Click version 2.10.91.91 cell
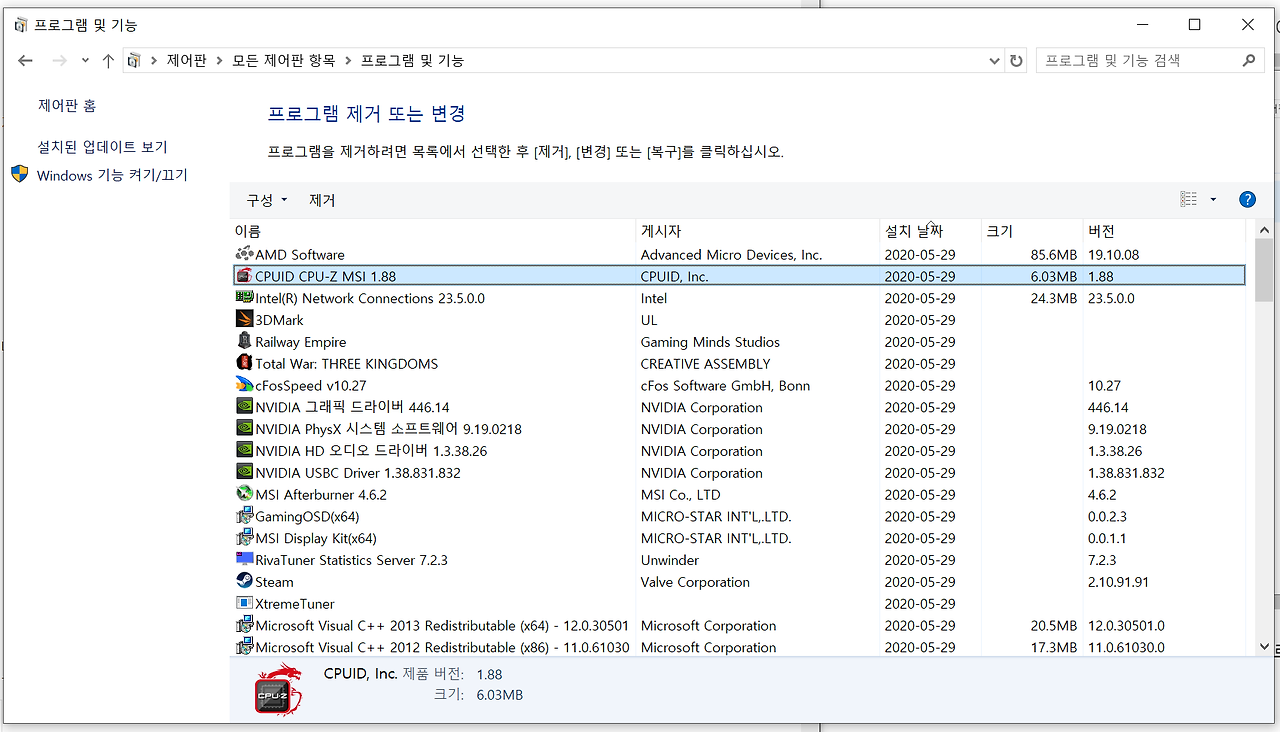Viewport: 1280px width, 732px height. [x=1118, y=582]
